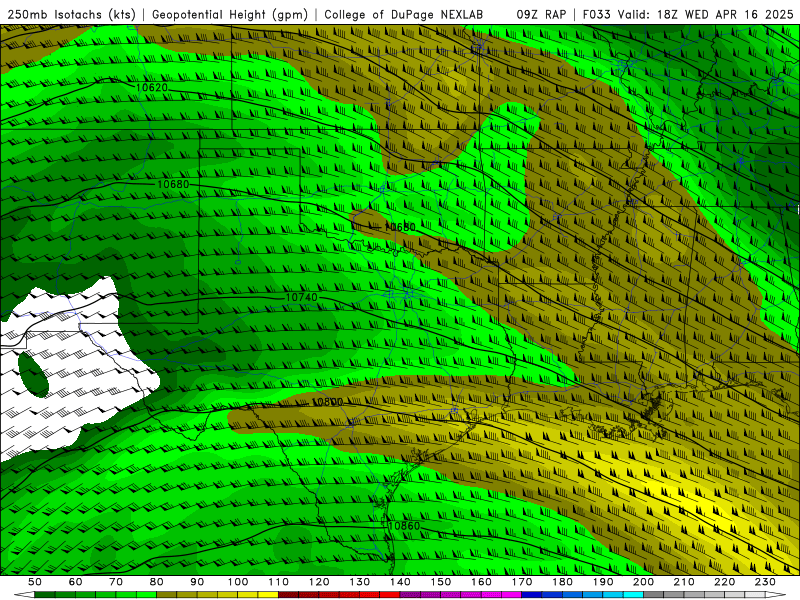The width and height of the screenshot is (800, 600).
Task: Click the 70 label on the color scale
Action: (116, 582)
